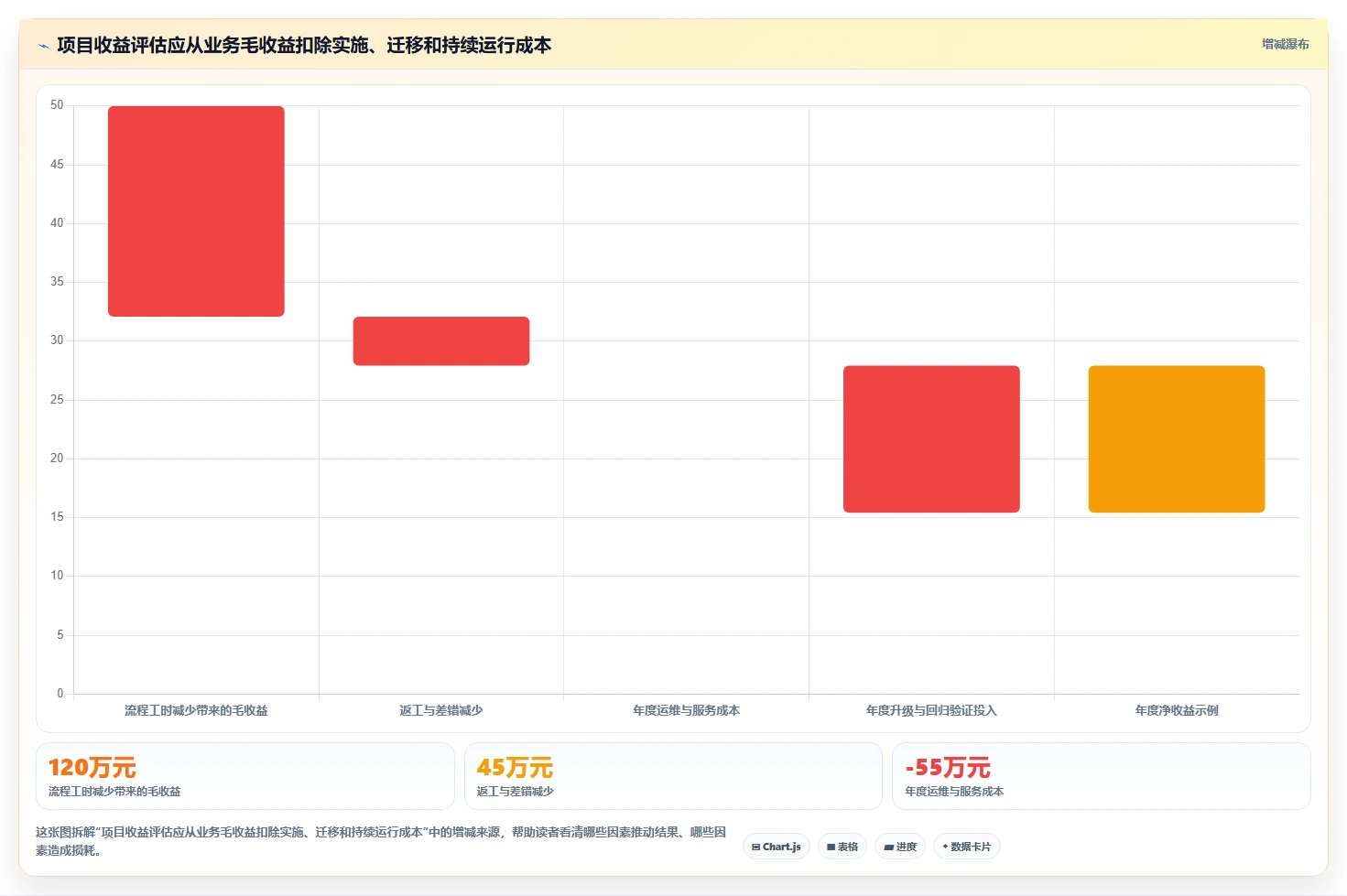Click the x-axis label 流程工时减少带来的毛收益
The width and height of the screenshot is (1347, 896).
coord(196,710)
